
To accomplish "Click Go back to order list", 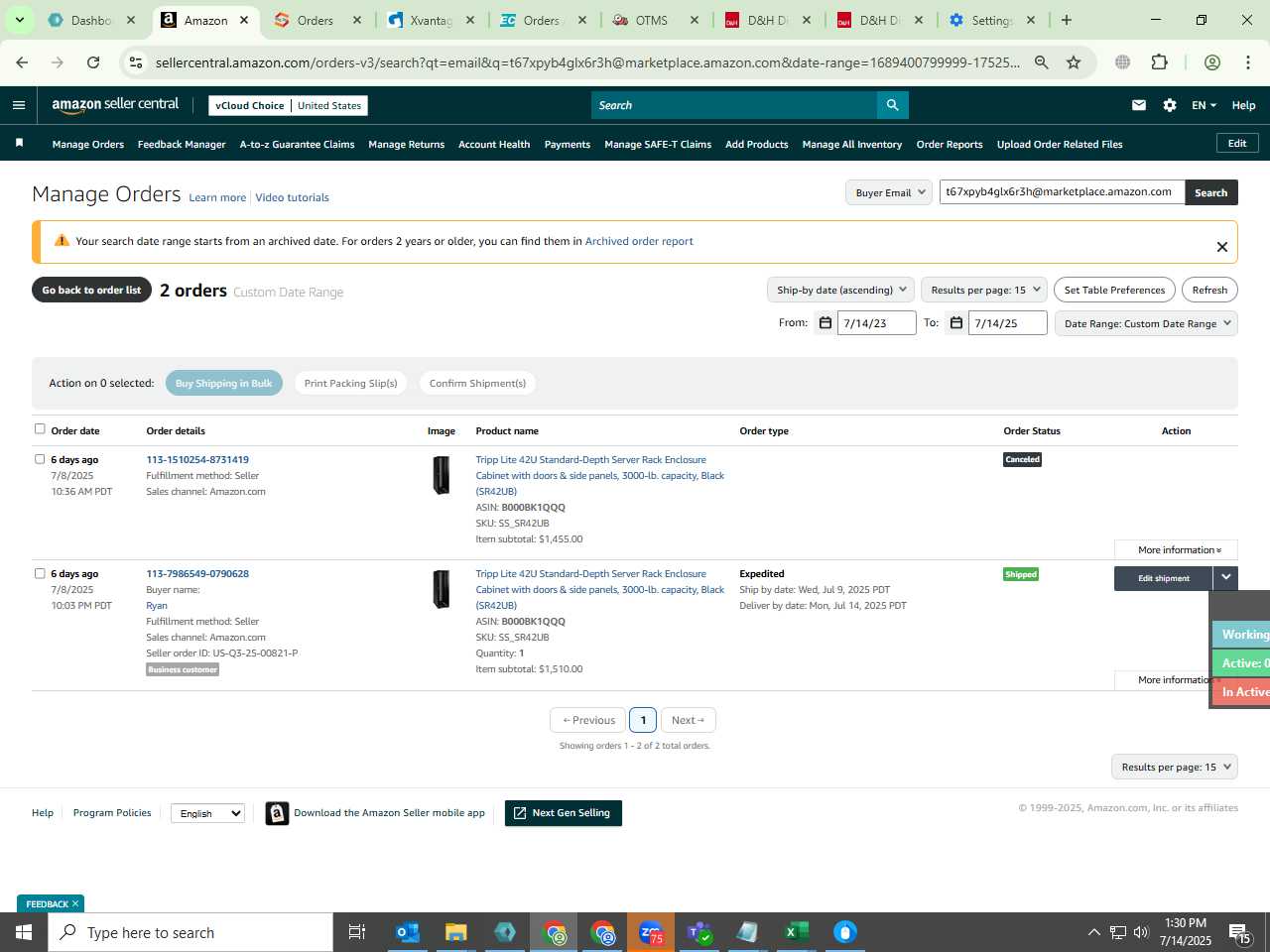I will pos(91,290).
